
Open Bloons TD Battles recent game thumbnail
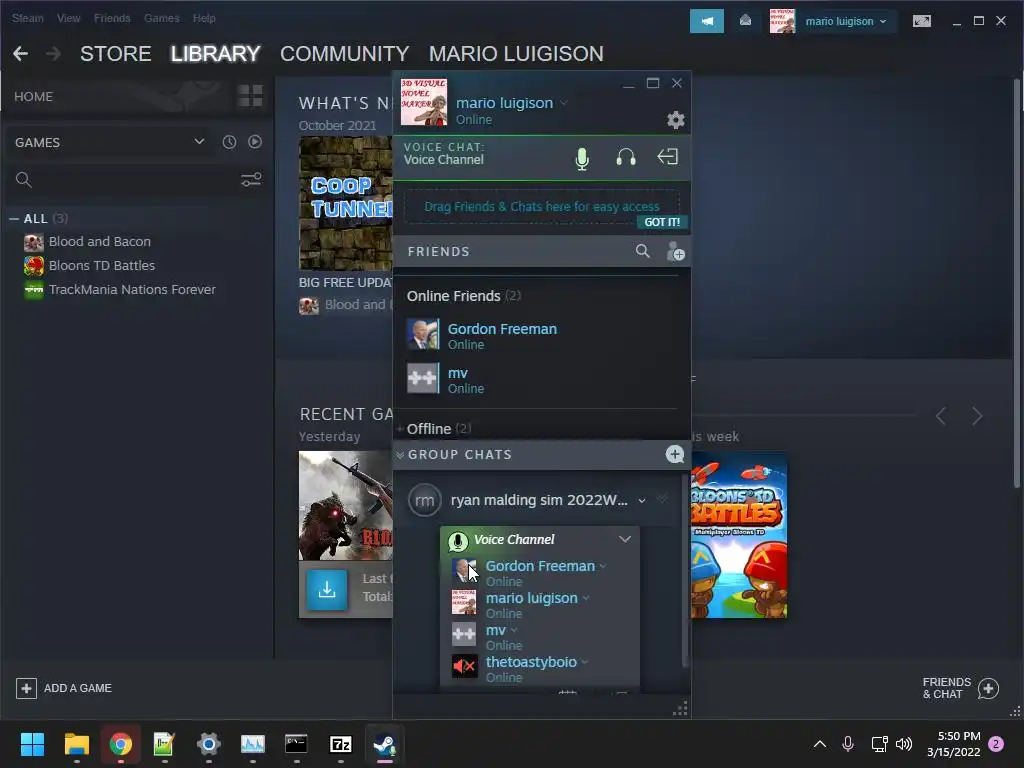(739, 535)
